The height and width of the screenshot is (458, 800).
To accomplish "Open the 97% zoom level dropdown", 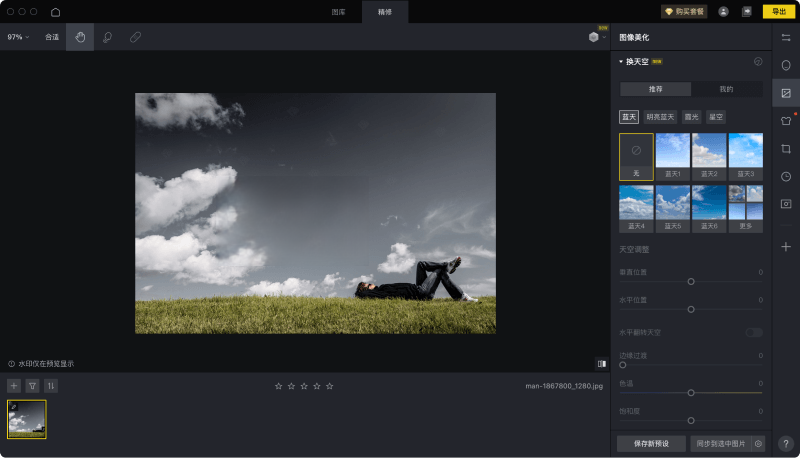I will [18, 37].
